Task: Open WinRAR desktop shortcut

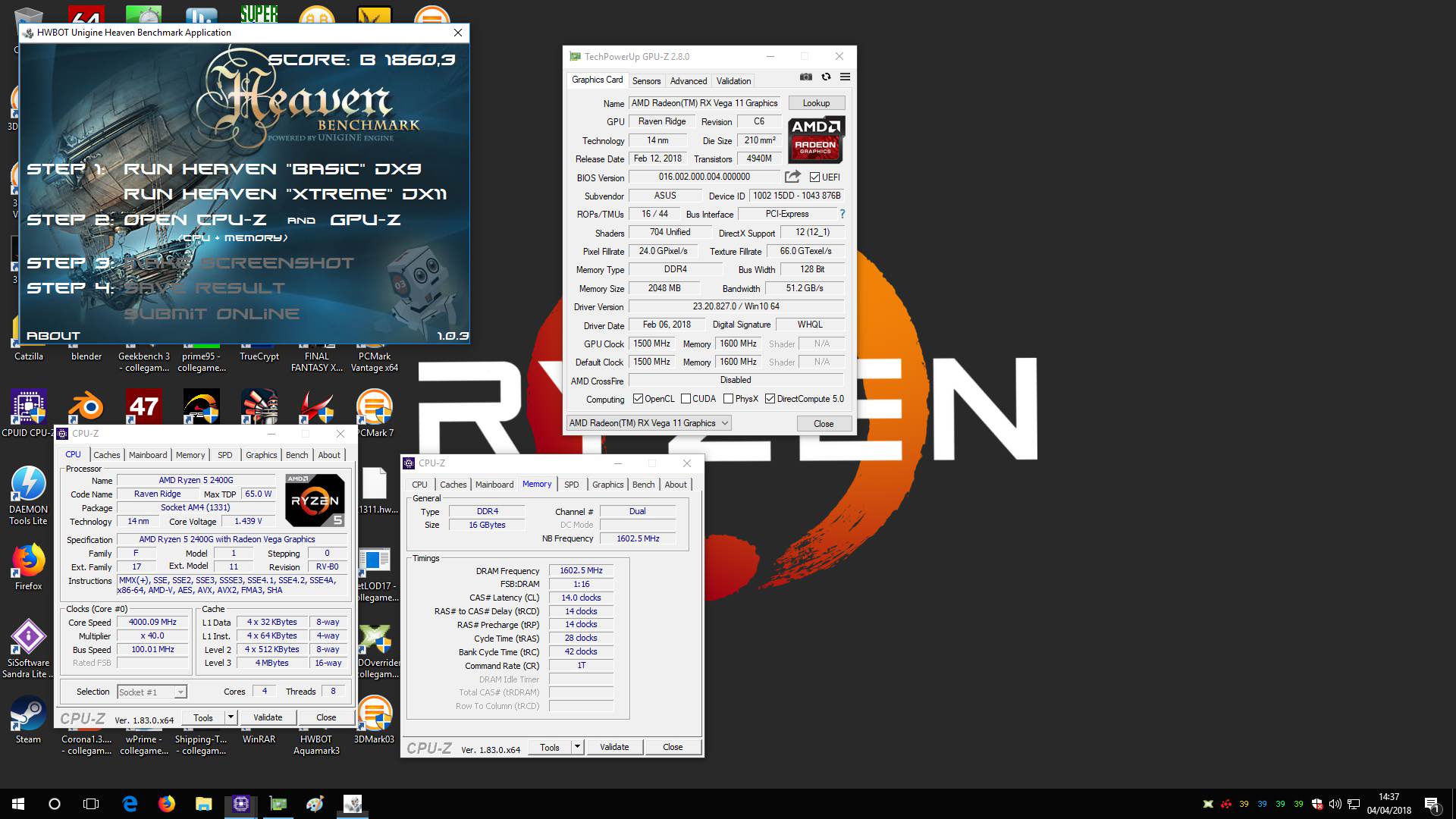Action: pyautogui.click(x=259, y=739)
